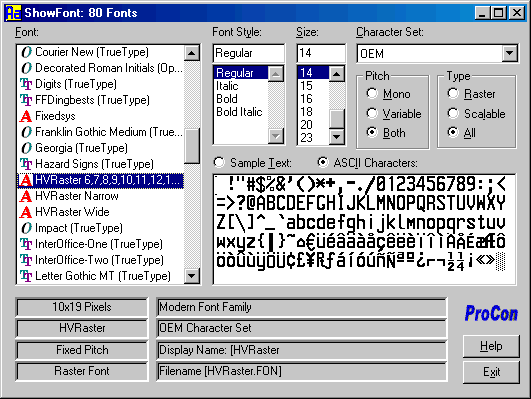Click the Size text field

pyautogui.click(x=321, y=53)
